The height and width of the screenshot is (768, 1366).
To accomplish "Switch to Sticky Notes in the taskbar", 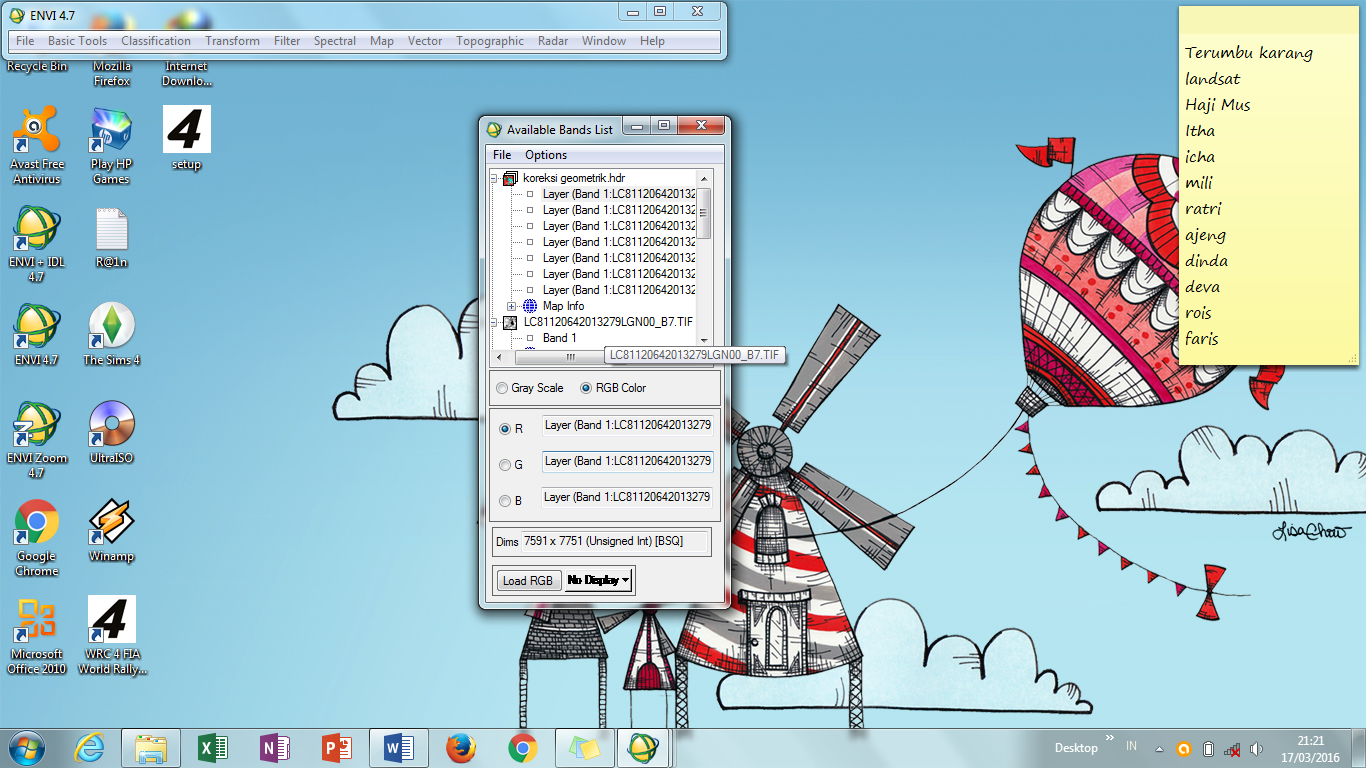I will (x=584, y=748).
